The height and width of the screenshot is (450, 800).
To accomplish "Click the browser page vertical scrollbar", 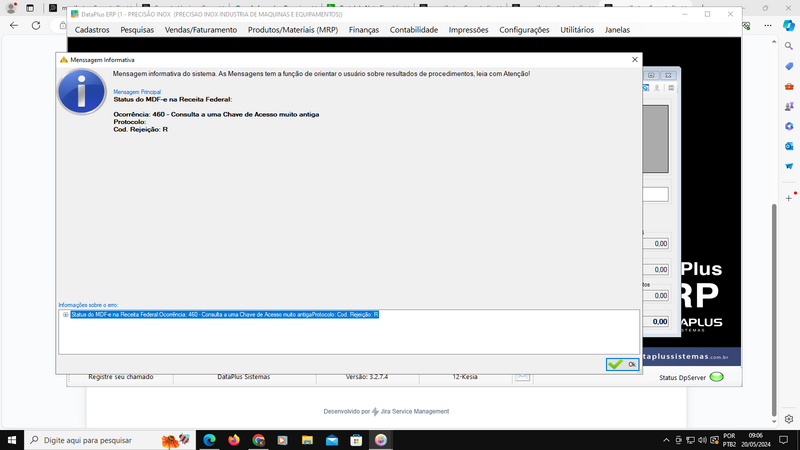I will pos(774,310).
